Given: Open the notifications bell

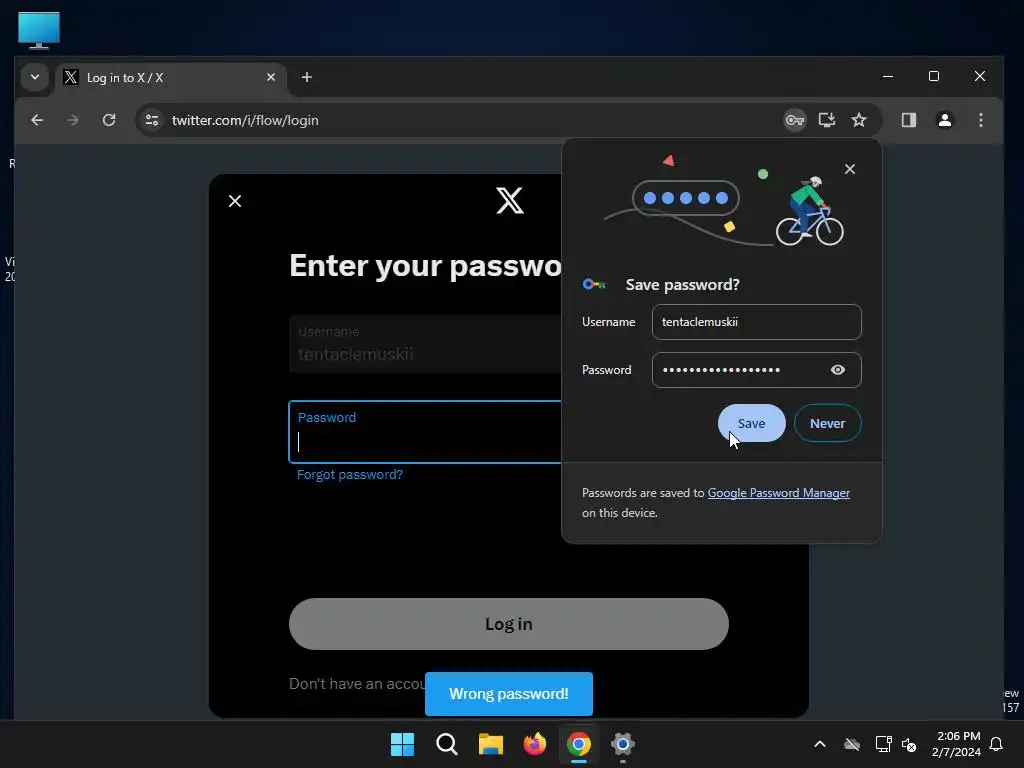Looking at the screenshot, I should [x=996, y=744].
